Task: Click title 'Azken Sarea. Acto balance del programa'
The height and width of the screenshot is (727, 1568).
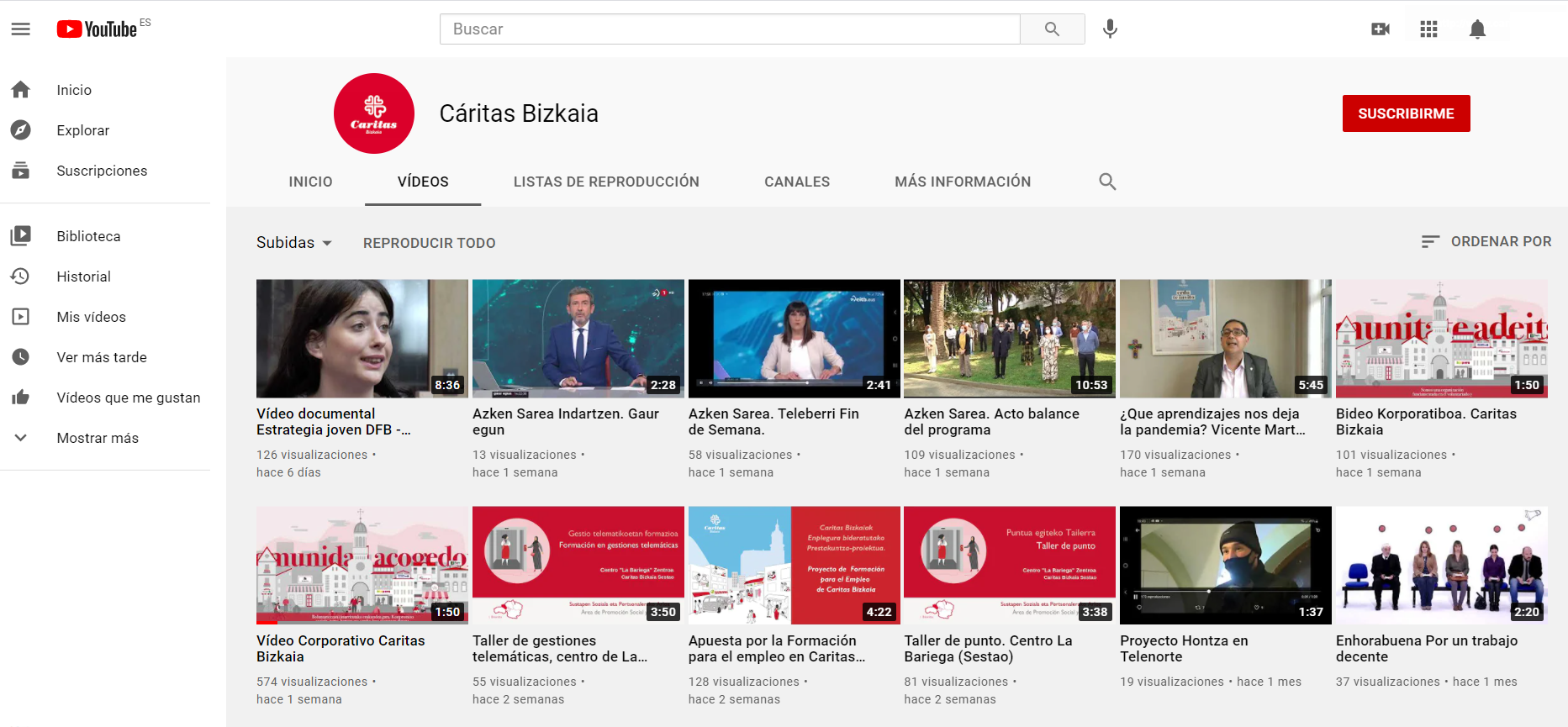Action: (992, 422)
